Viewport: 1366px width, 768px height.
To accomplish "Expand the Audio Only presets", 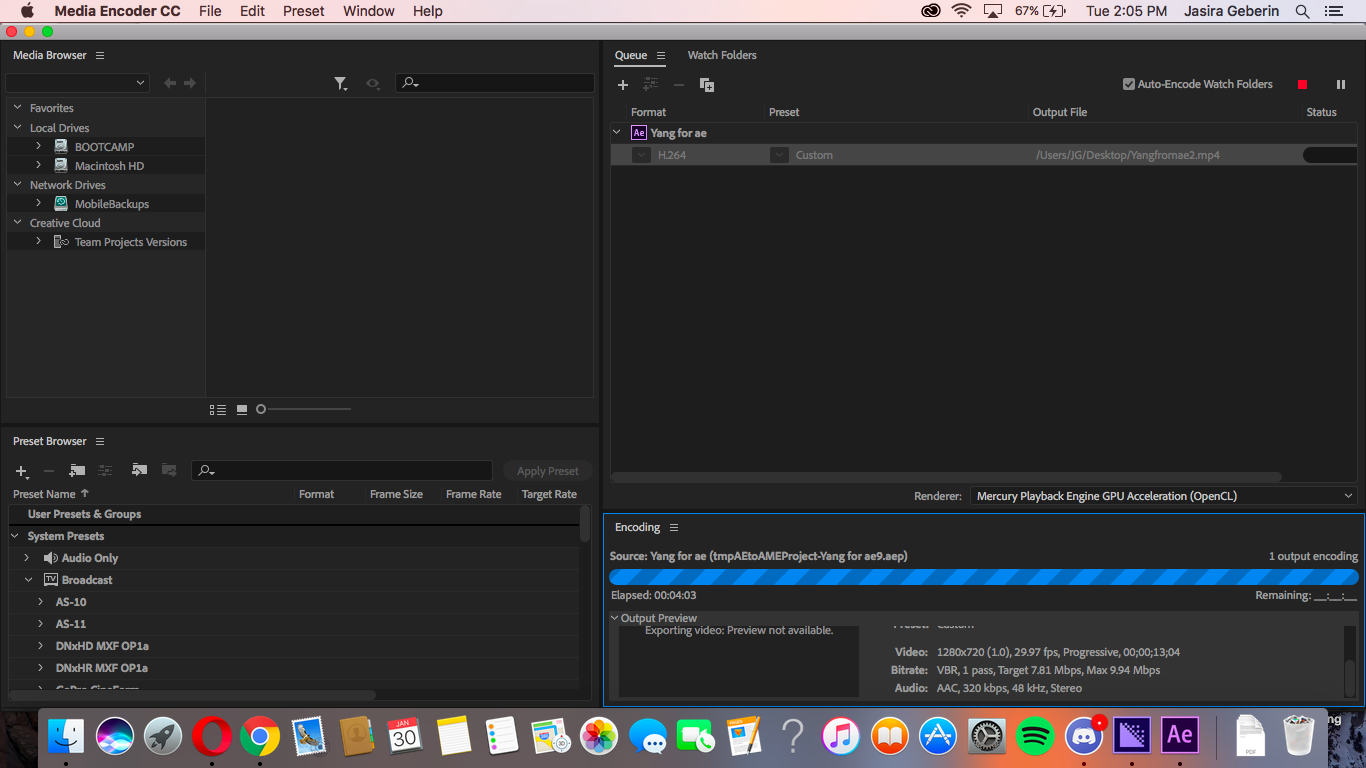I will coord(27,558).
